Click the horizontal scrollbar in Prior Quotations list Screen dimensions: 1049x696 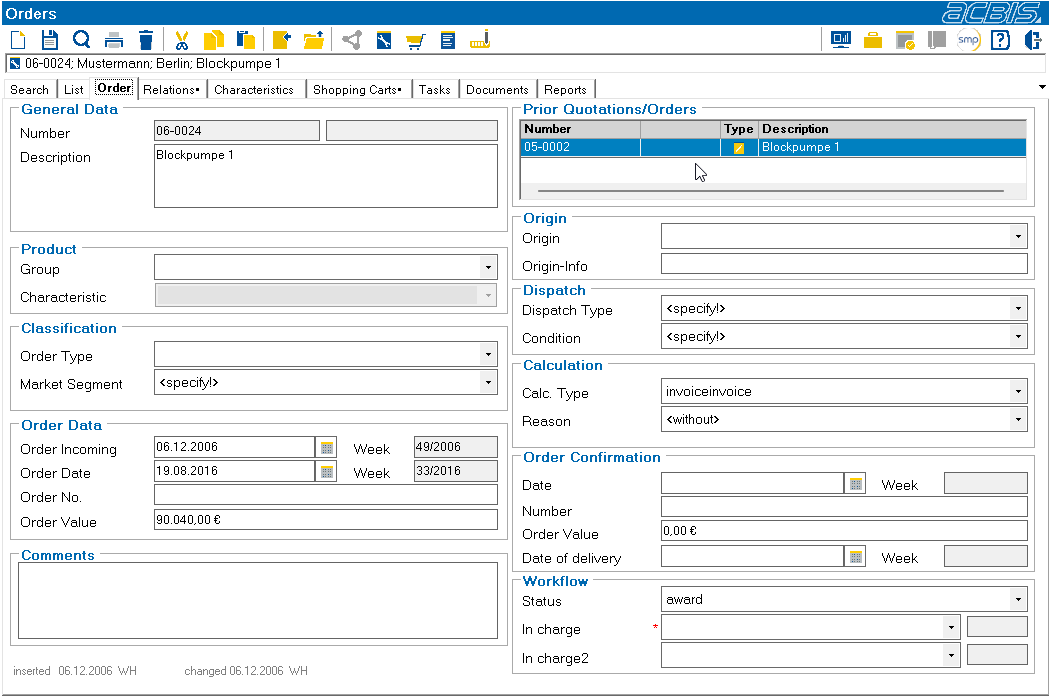pos(771,191)
